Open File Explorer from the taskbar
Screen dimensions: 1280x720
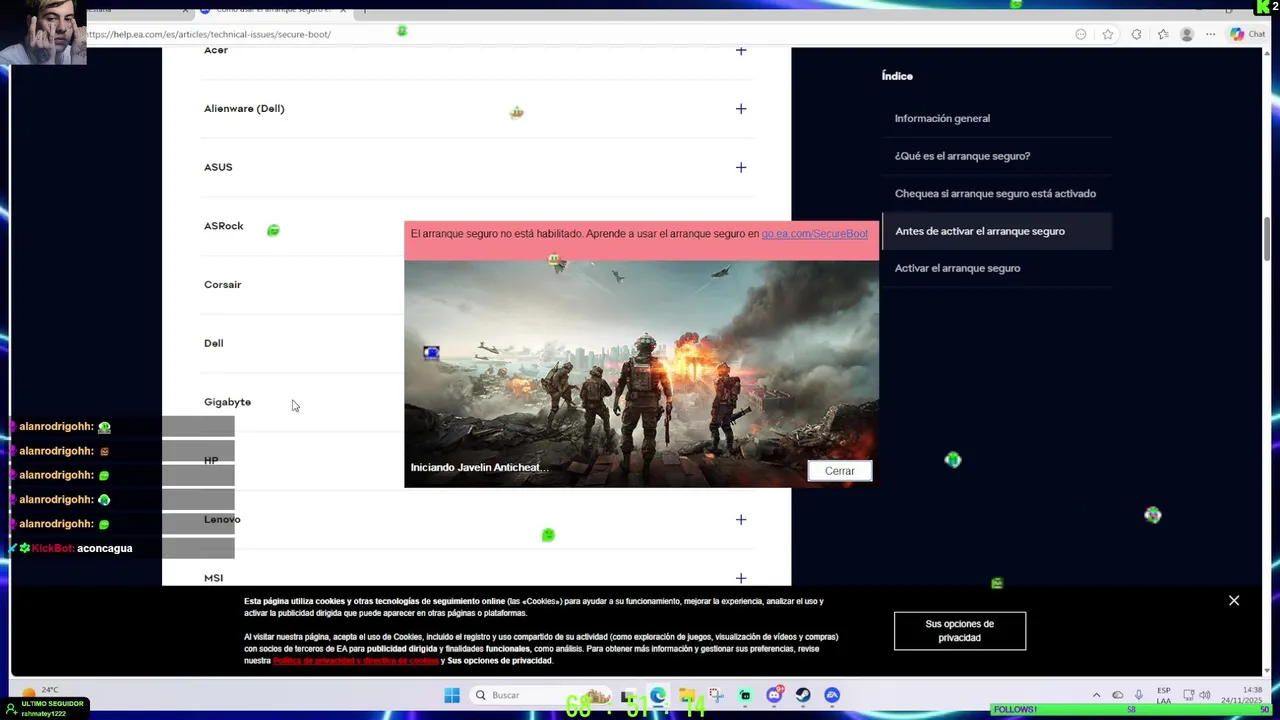pos(687,695)
